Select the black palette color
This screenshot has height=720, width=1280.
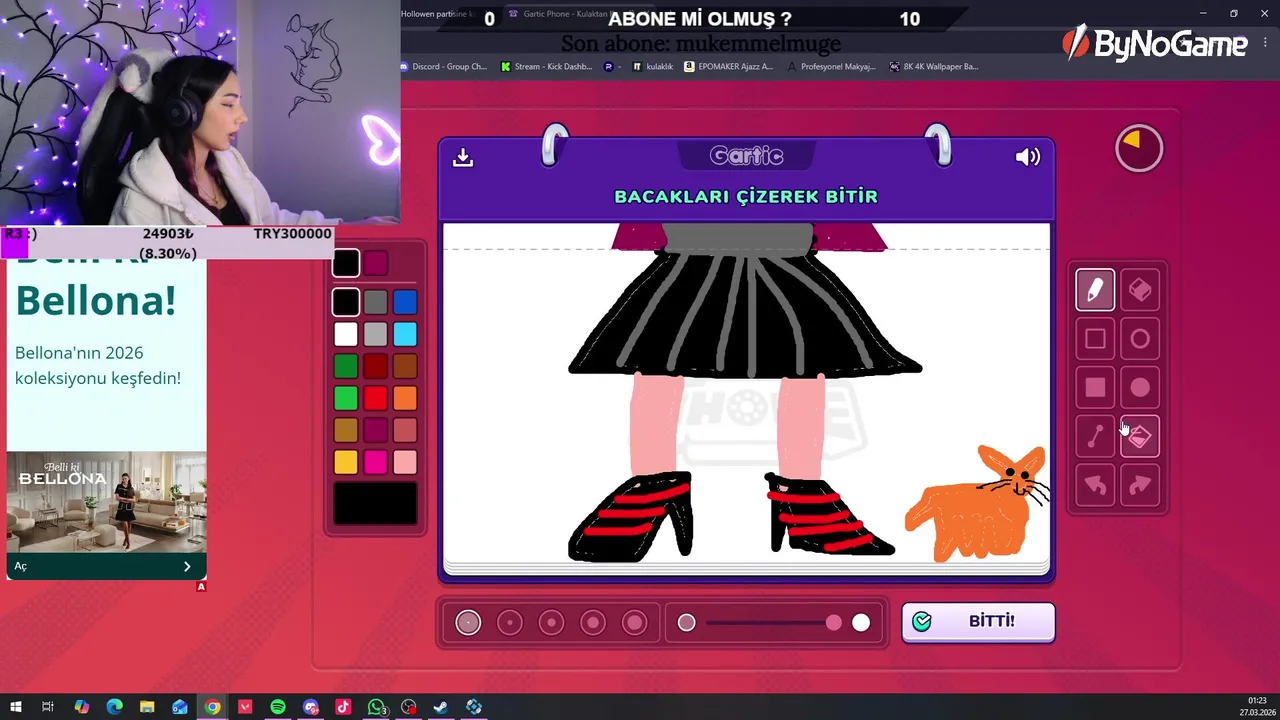pos(346,302)
